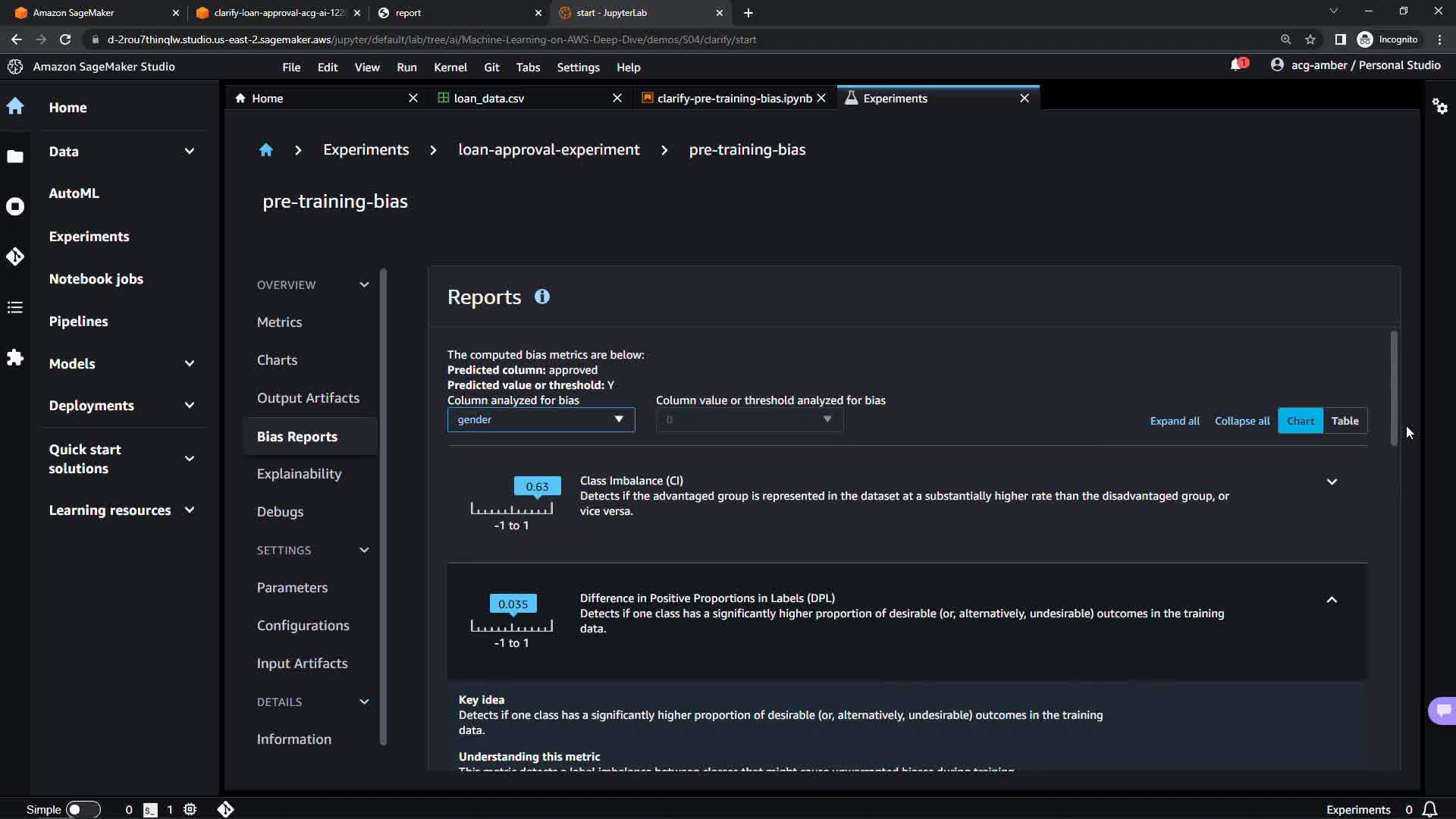Click Collapse all link

pyautogui.click(x=1241, y=421)
